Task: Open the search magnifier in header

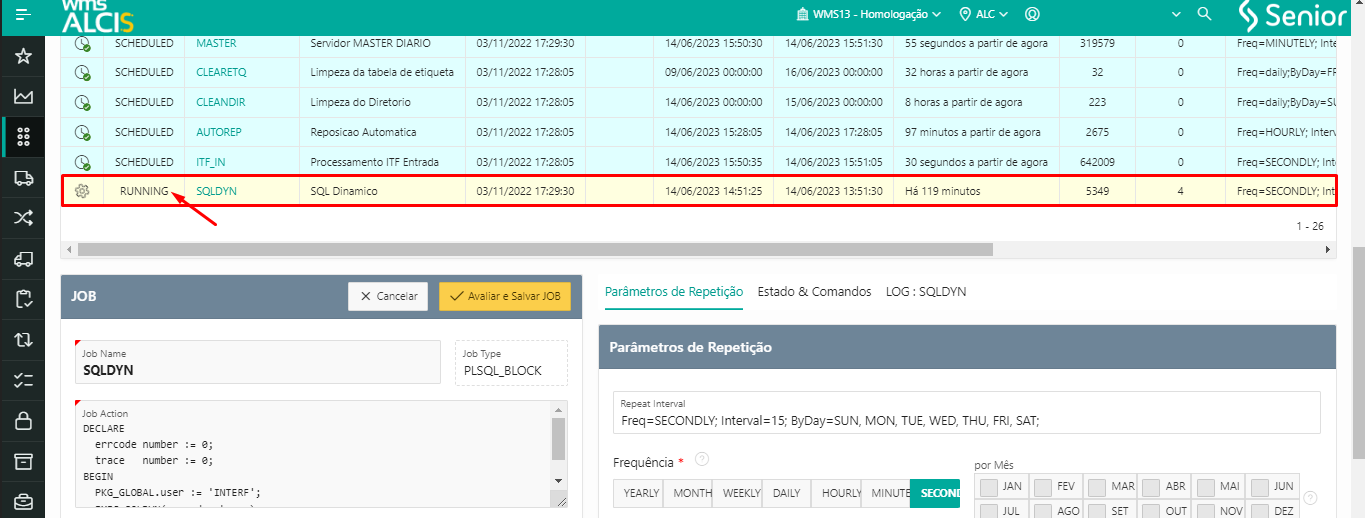Action: [x=1205, y=14]
